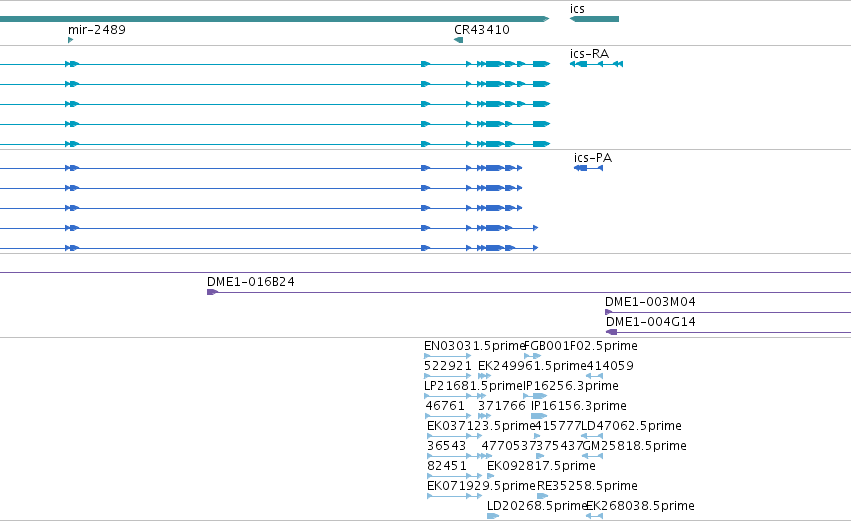
Task: Click the 46761 EST label
Action: click(x=445, y=406)
